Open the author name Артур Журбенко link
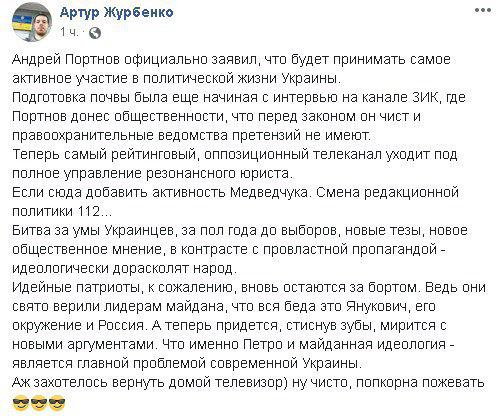500x417 pixels. pyautogui.click(x=117, y=13)
